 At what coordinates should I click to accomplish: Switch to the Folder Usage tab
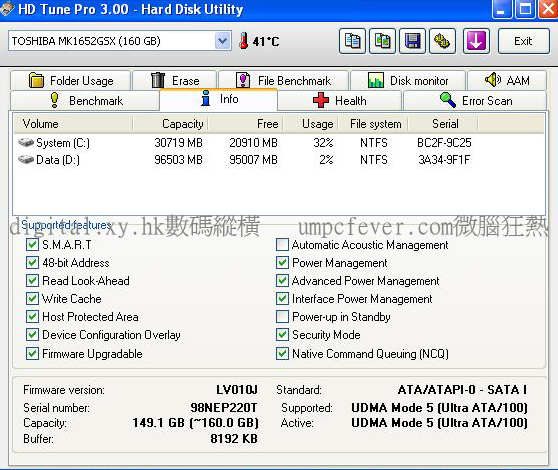[70, 80]
